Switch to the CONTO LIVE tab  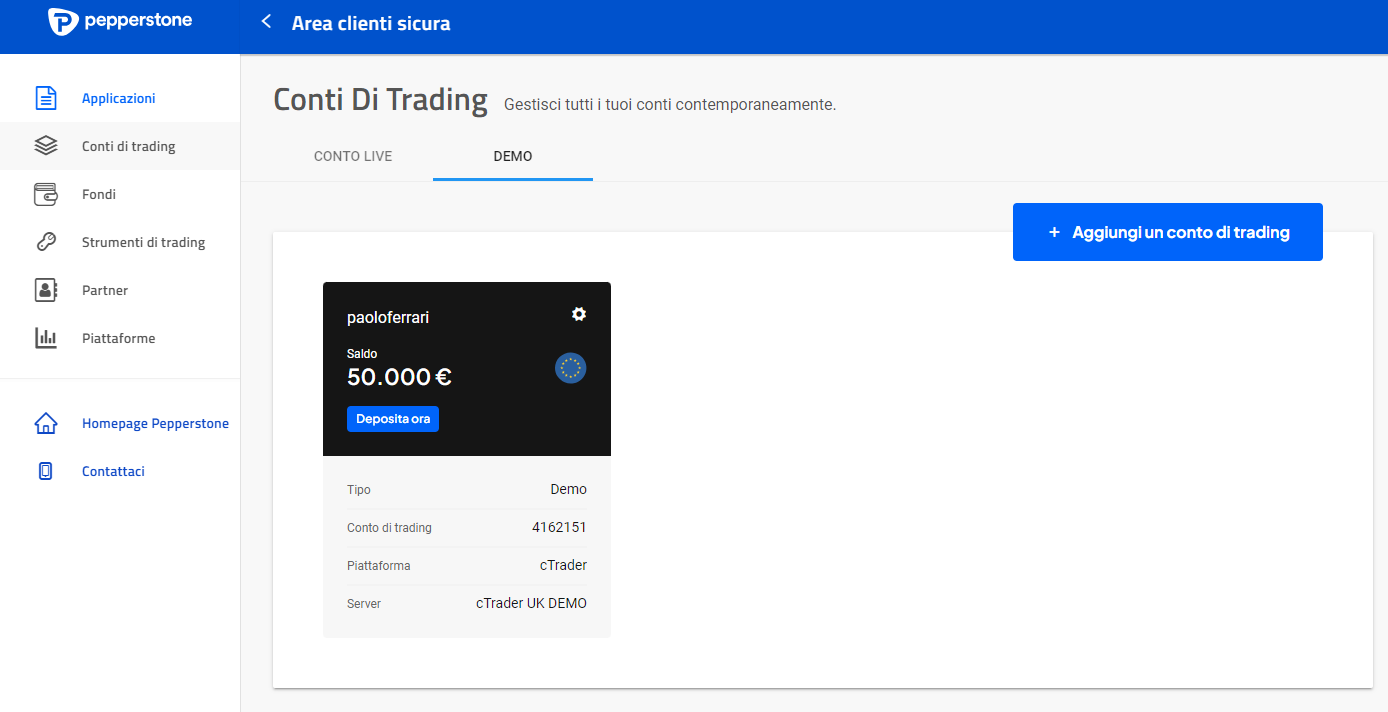click(353, 156)
